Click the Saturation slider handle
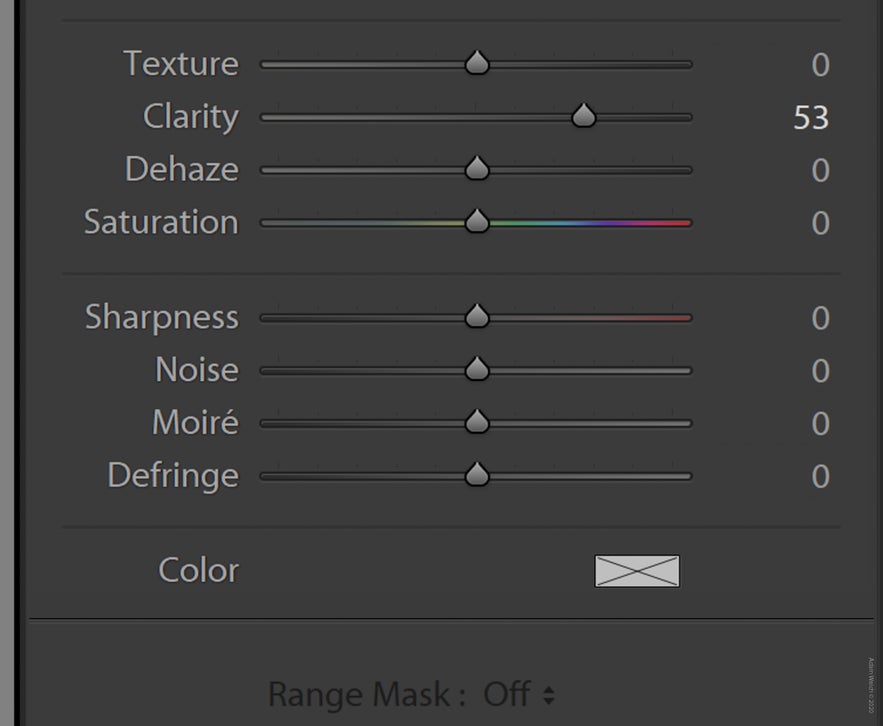 click(x=477, y=222)
